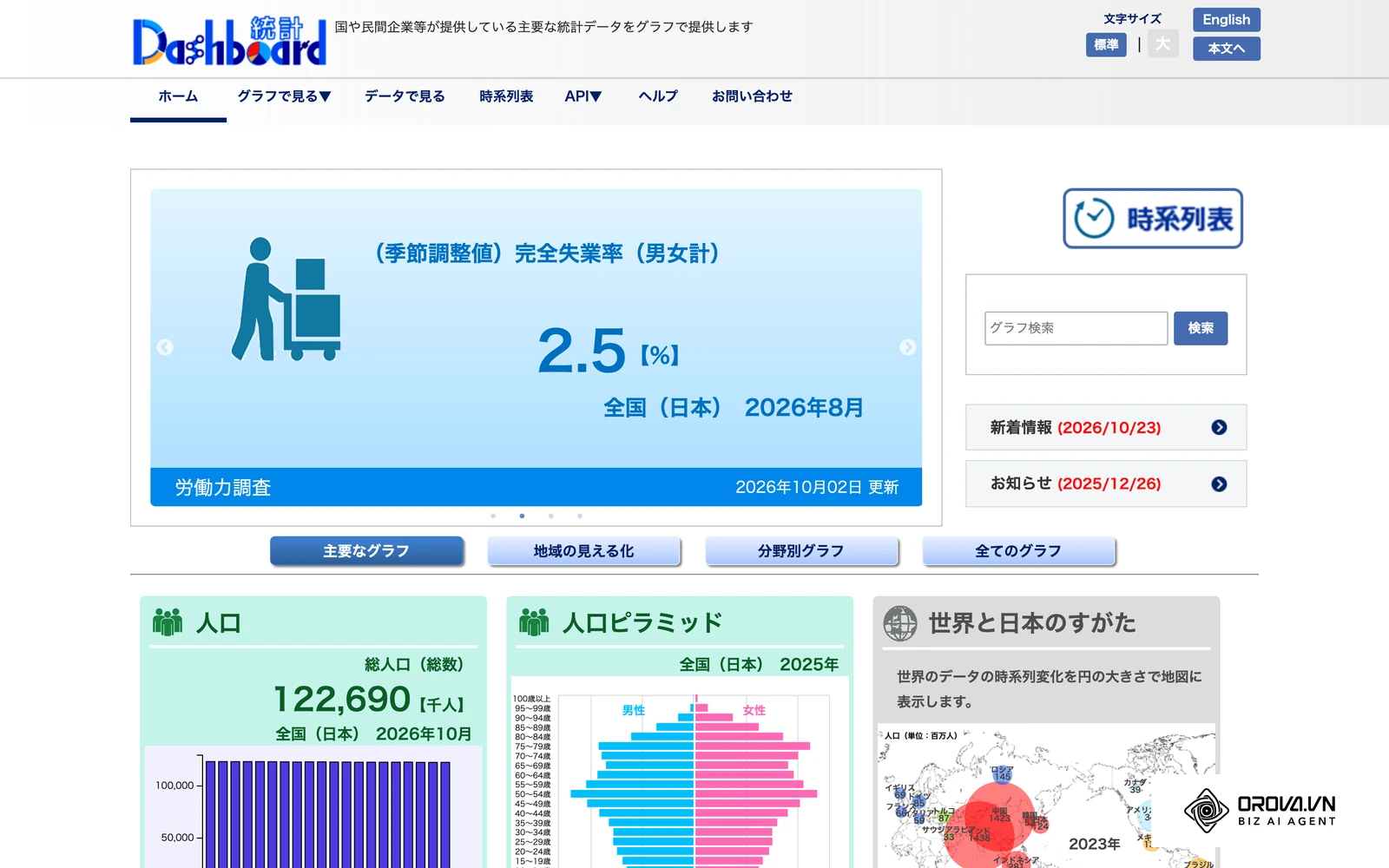The height and width of the screenshot is (868, 1389).
Task: Switch to 主要なグラフ tab
Action: pos(366,551)
